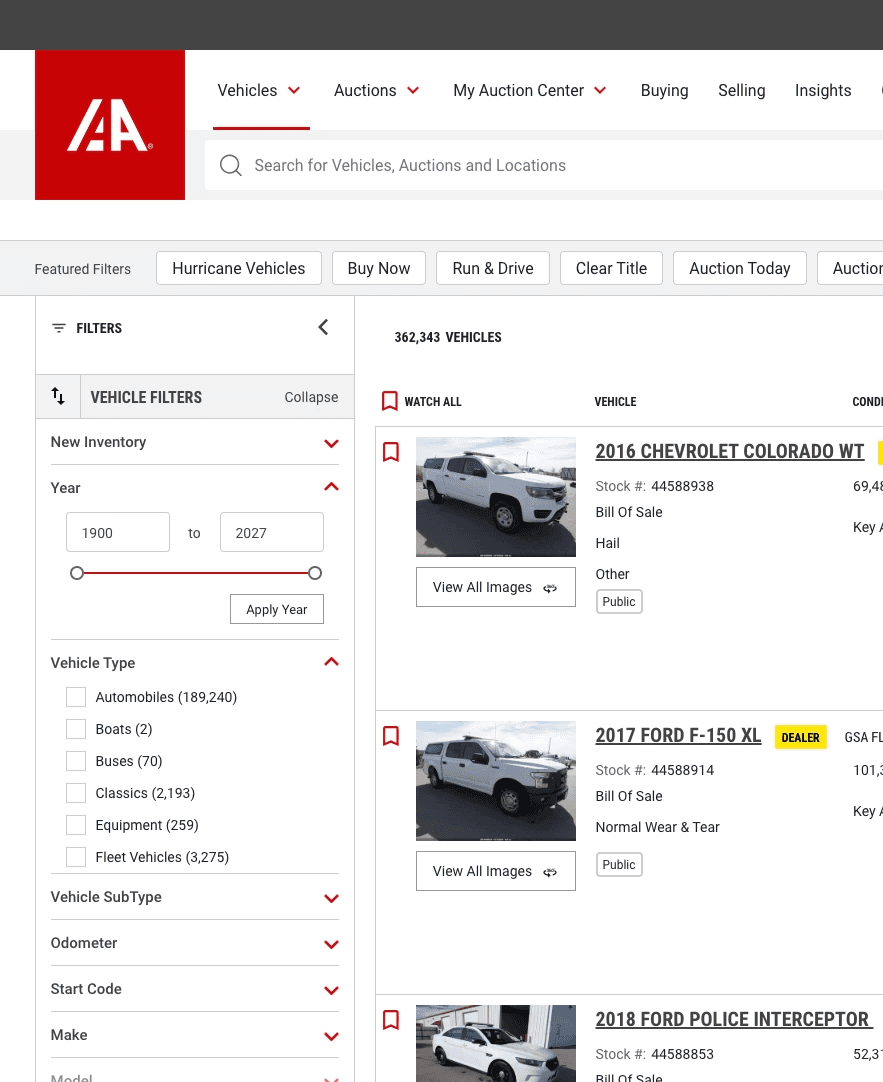Click stock number 44588914
This screenshot has height=1082, width=883.
pyautogui.click(x=682, y=771)
